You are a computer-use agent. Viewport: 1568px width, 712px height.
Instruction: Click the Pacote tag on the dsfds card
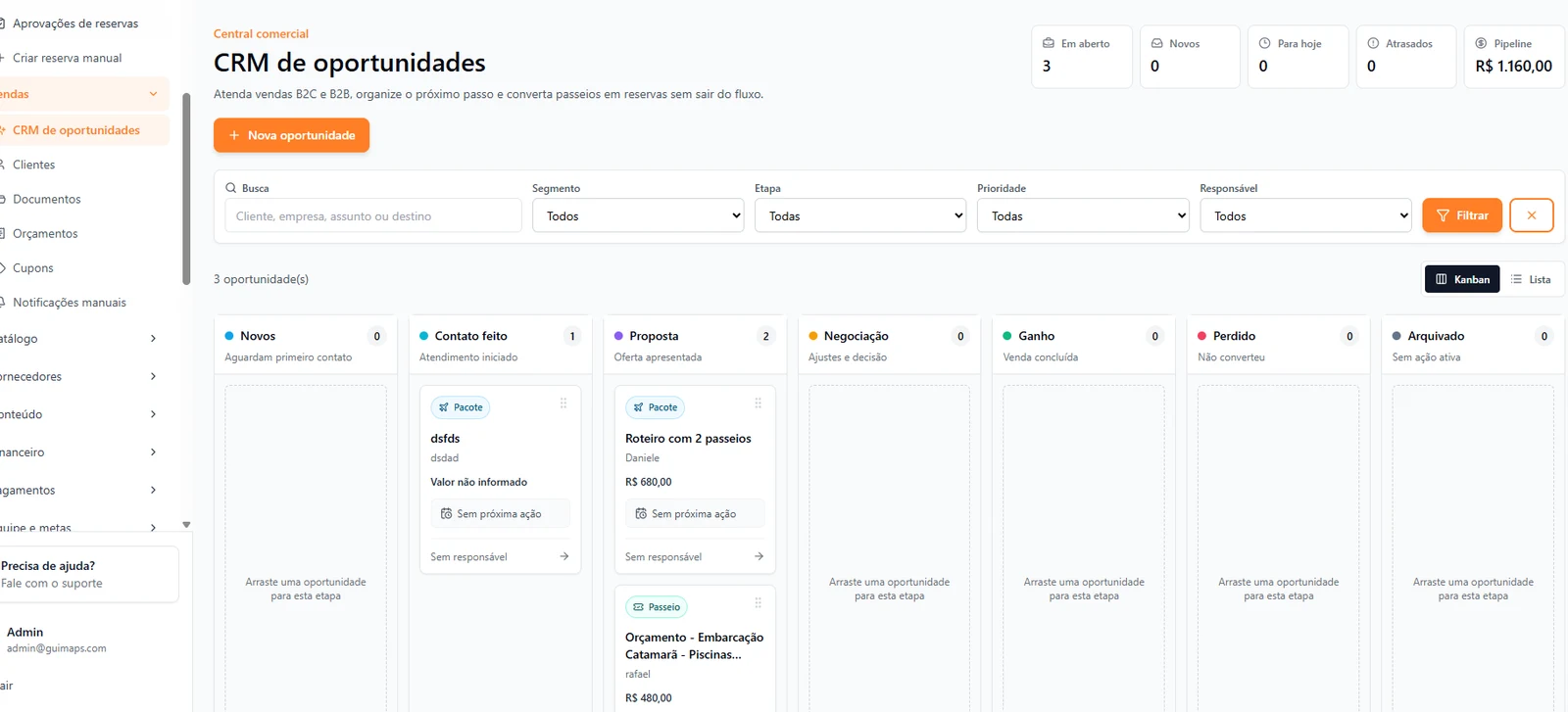pos(461,407)
